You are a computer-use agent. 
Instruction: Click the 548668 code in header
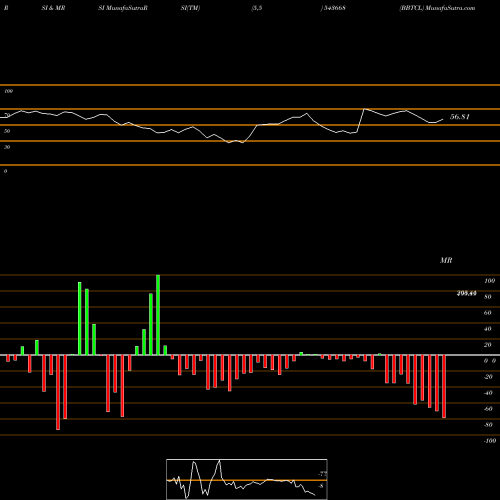coord(333,8)
